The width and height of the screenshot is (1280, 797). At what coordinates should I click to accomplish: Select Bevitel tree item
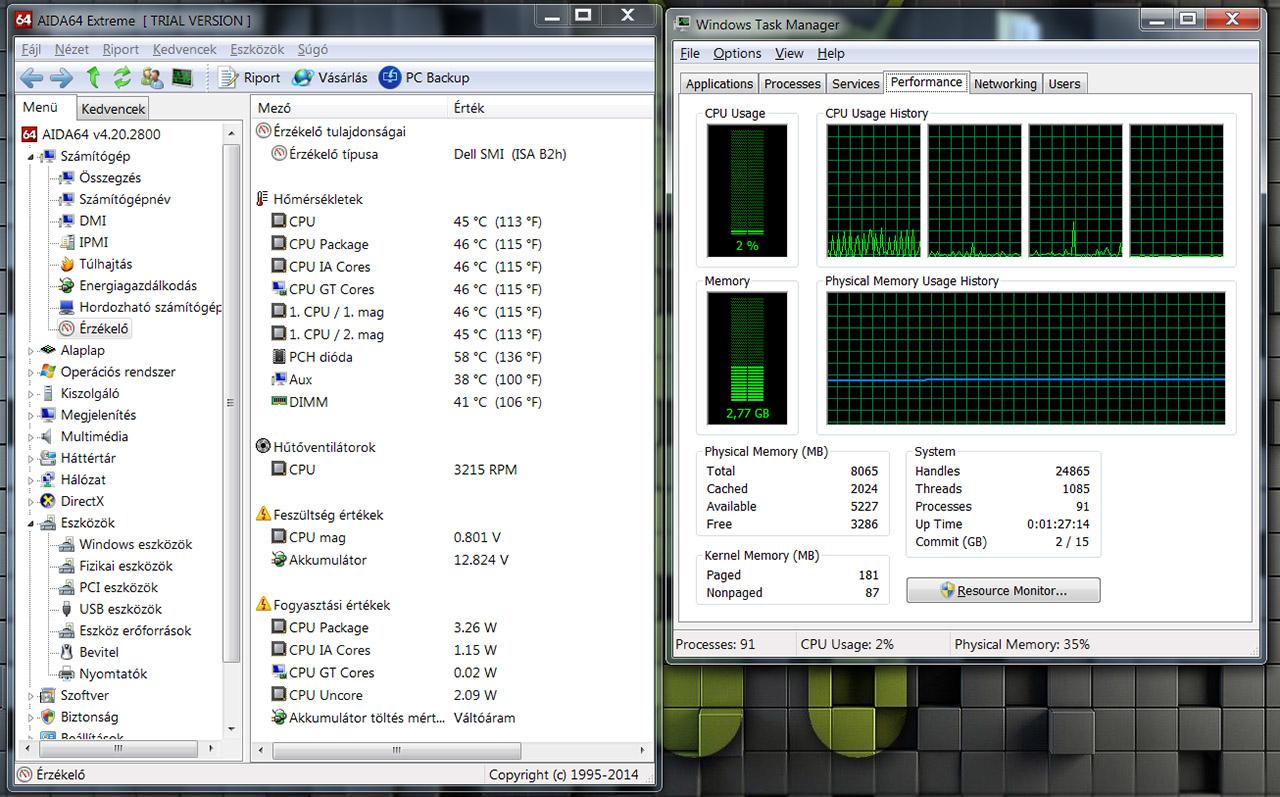click(99, 652)
